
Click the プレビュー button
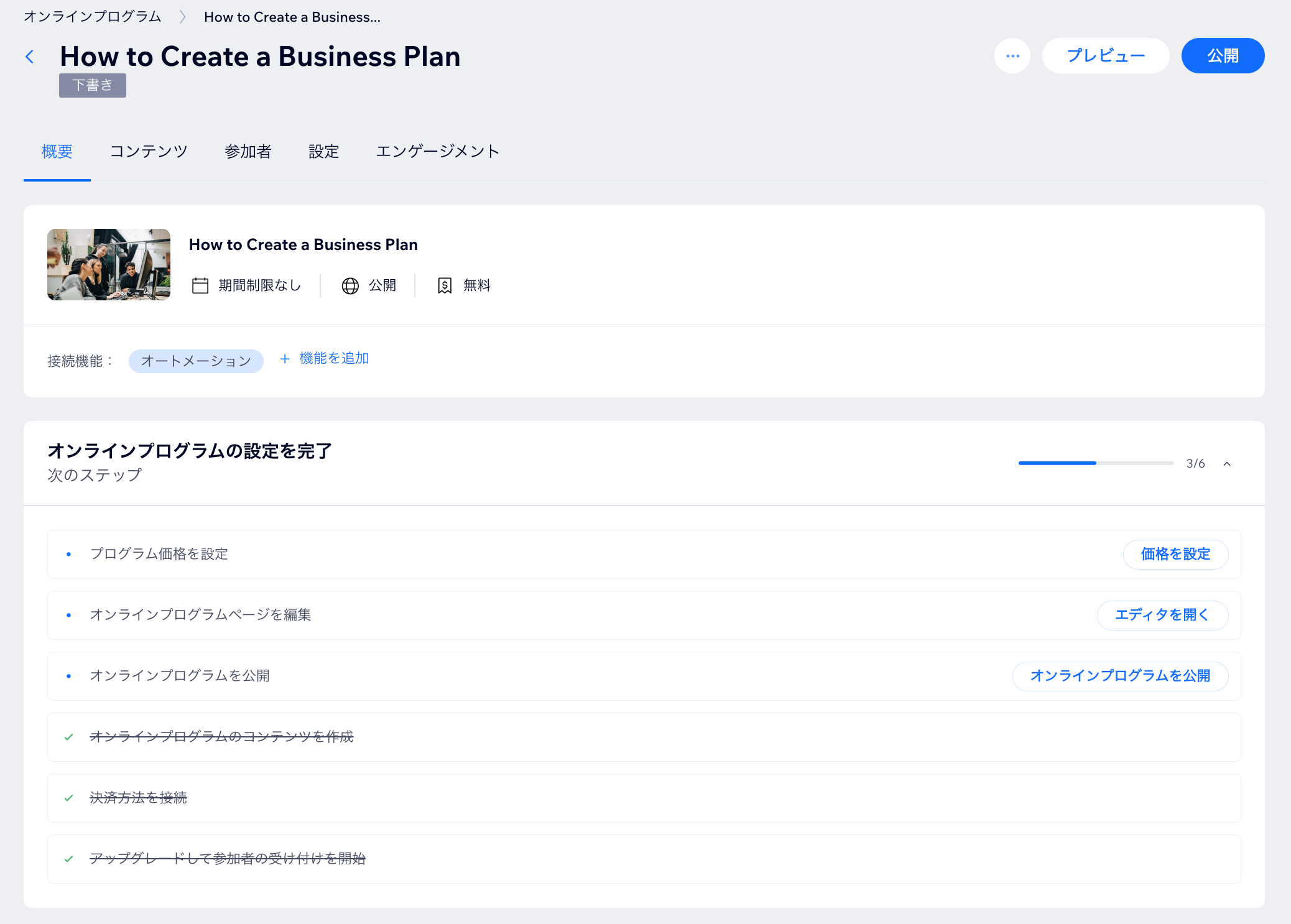1106,56
